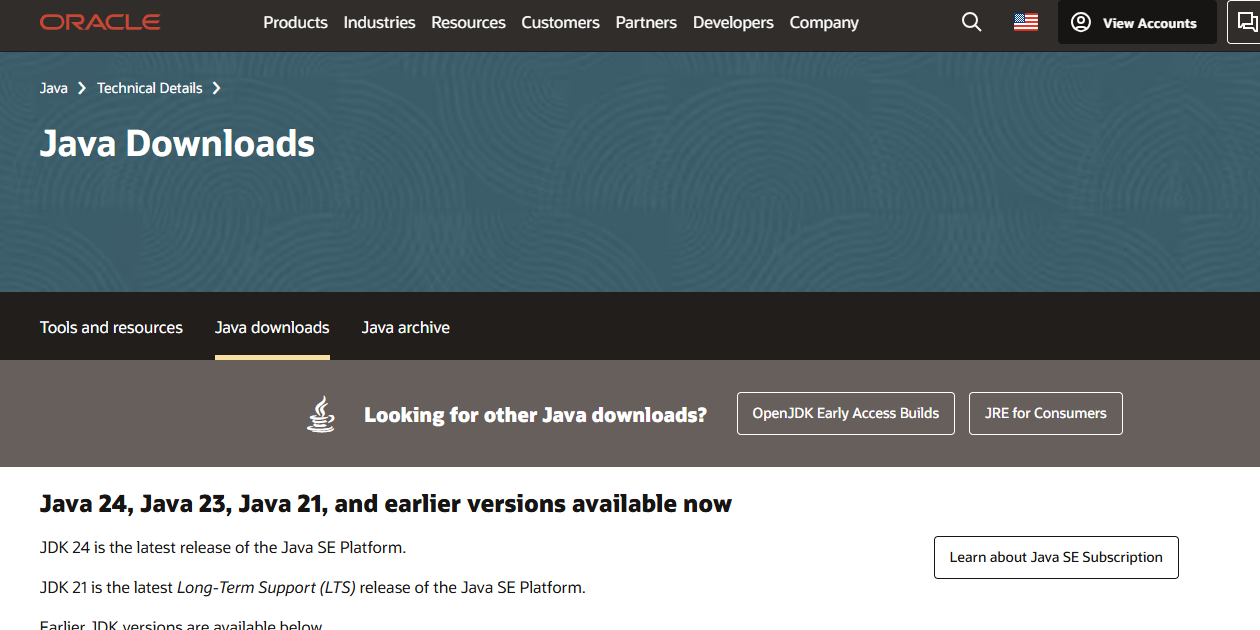Click the Oracle logo
1260x630 pixels.
click(x=100, y=22)
